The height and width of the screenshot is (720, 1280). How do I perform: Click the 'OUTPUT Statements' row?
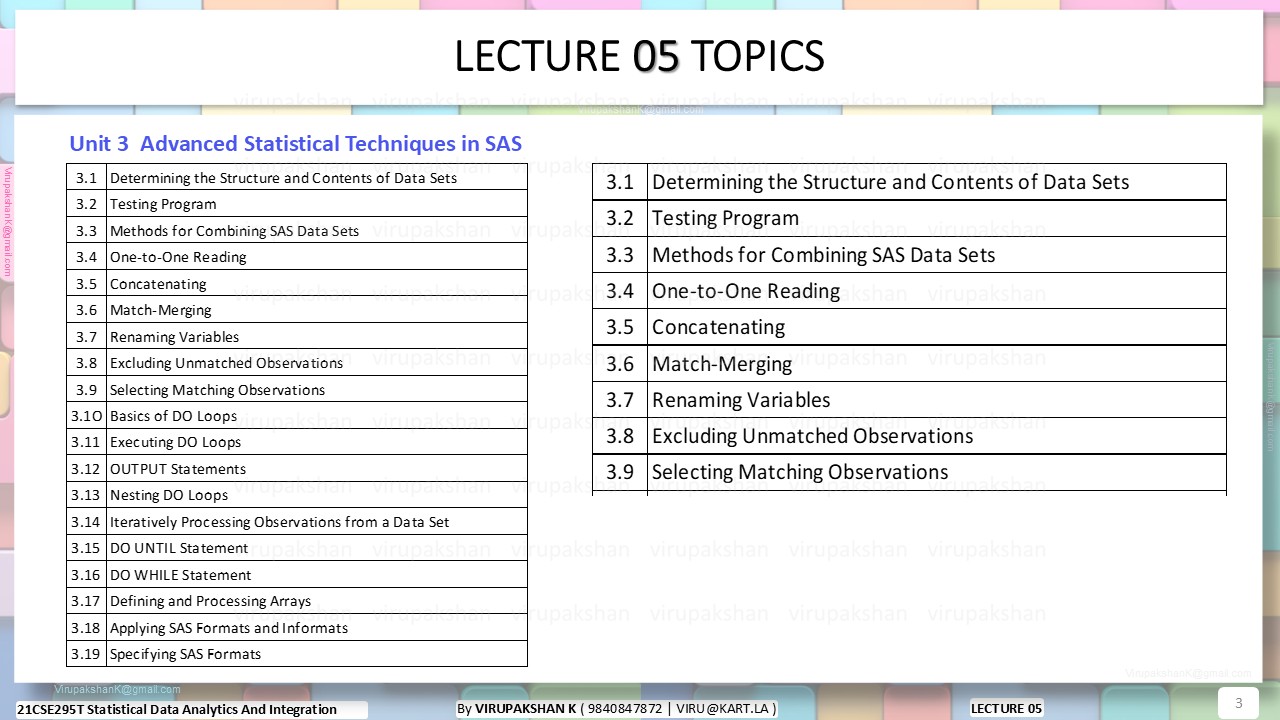tap(297, 469)
